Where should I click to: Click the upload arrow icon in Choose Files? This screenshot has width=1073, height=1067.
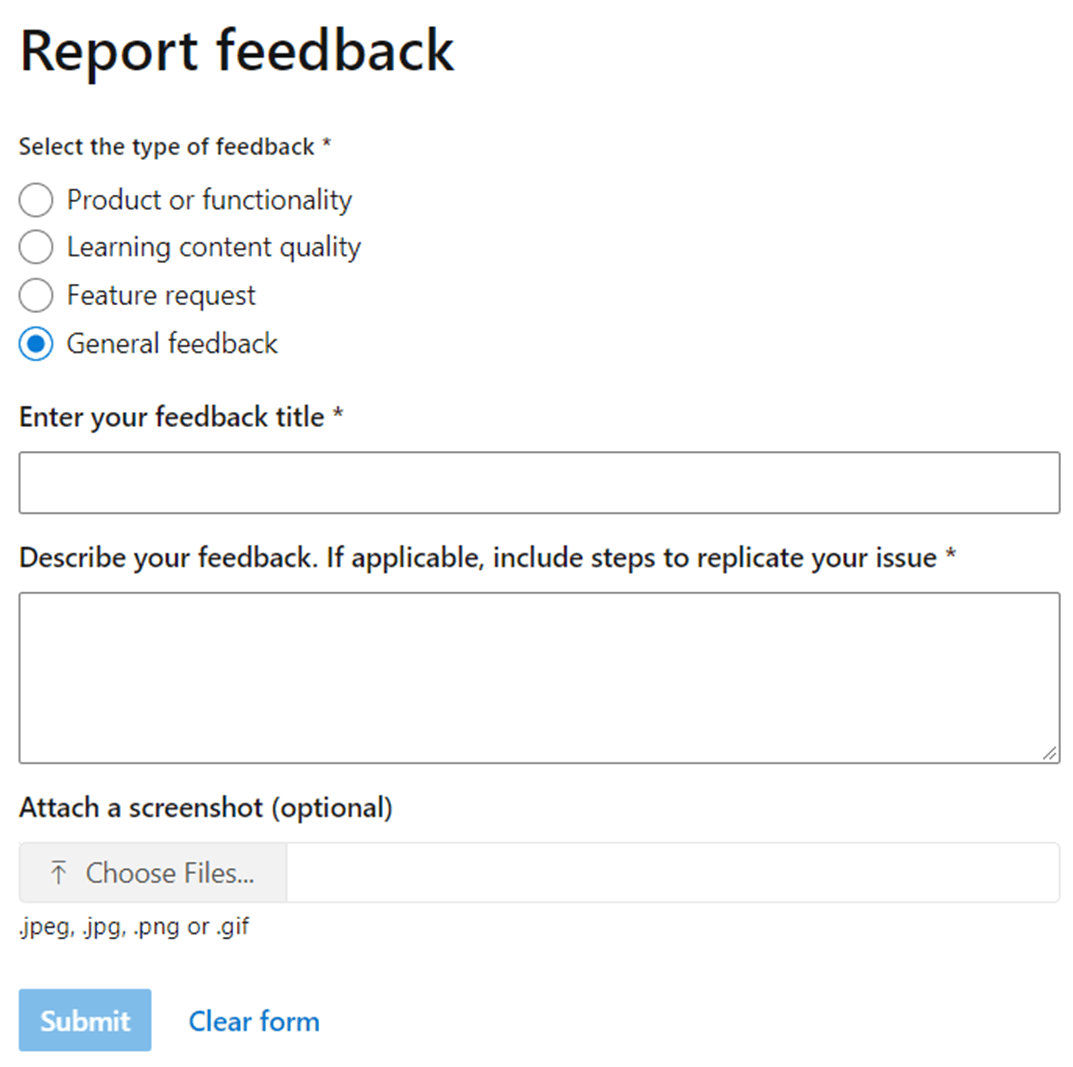coord(59,873)
